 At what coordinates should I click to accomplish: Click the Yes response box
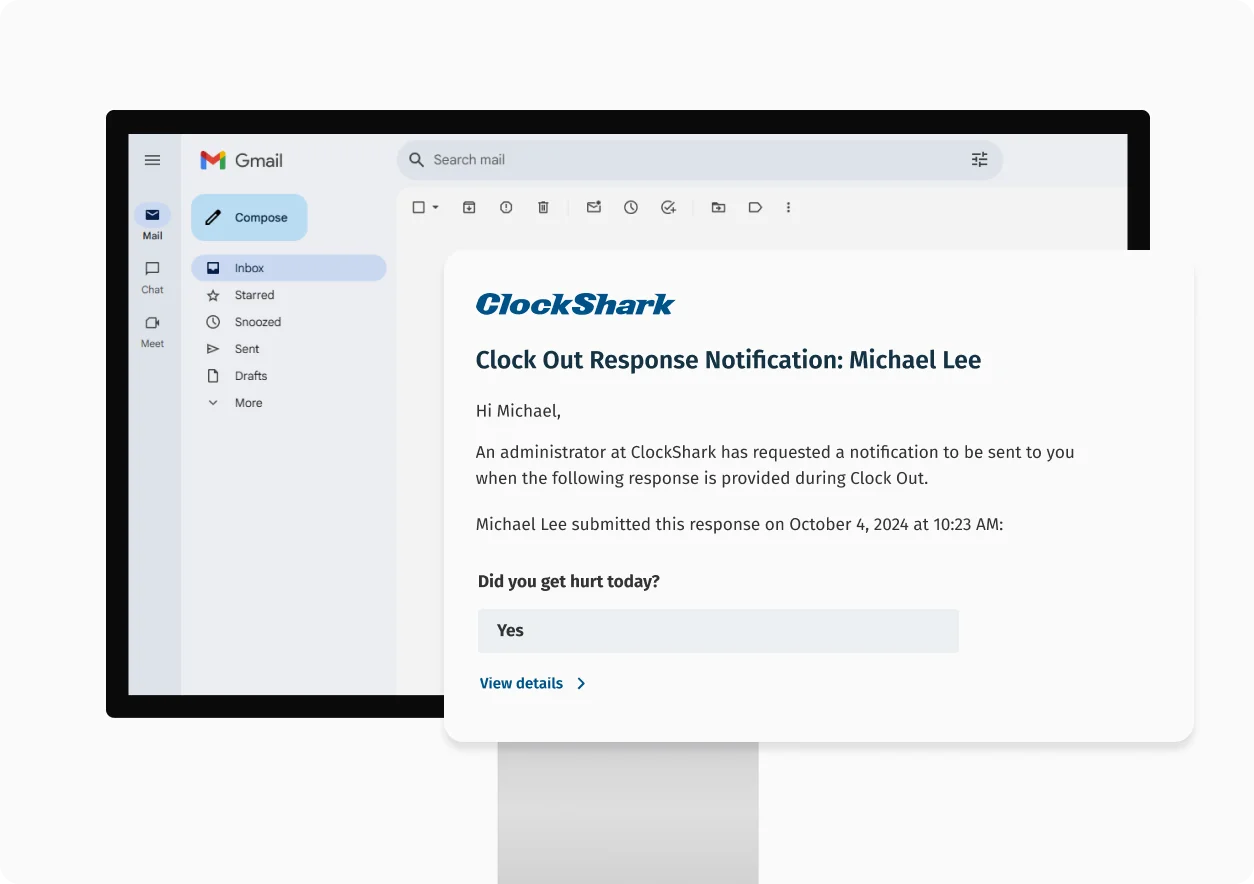click(x=718, y=631)
